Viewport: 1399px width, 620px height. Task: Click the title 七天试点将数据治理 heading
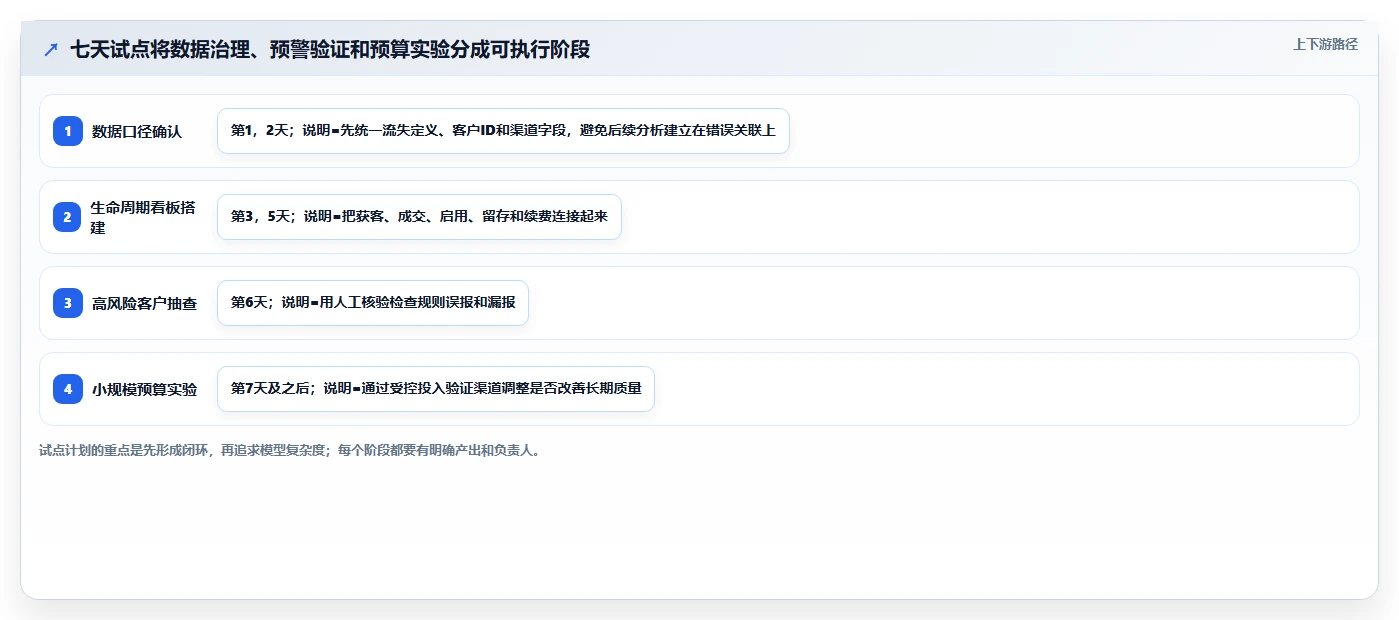click(x=330, y=49)
